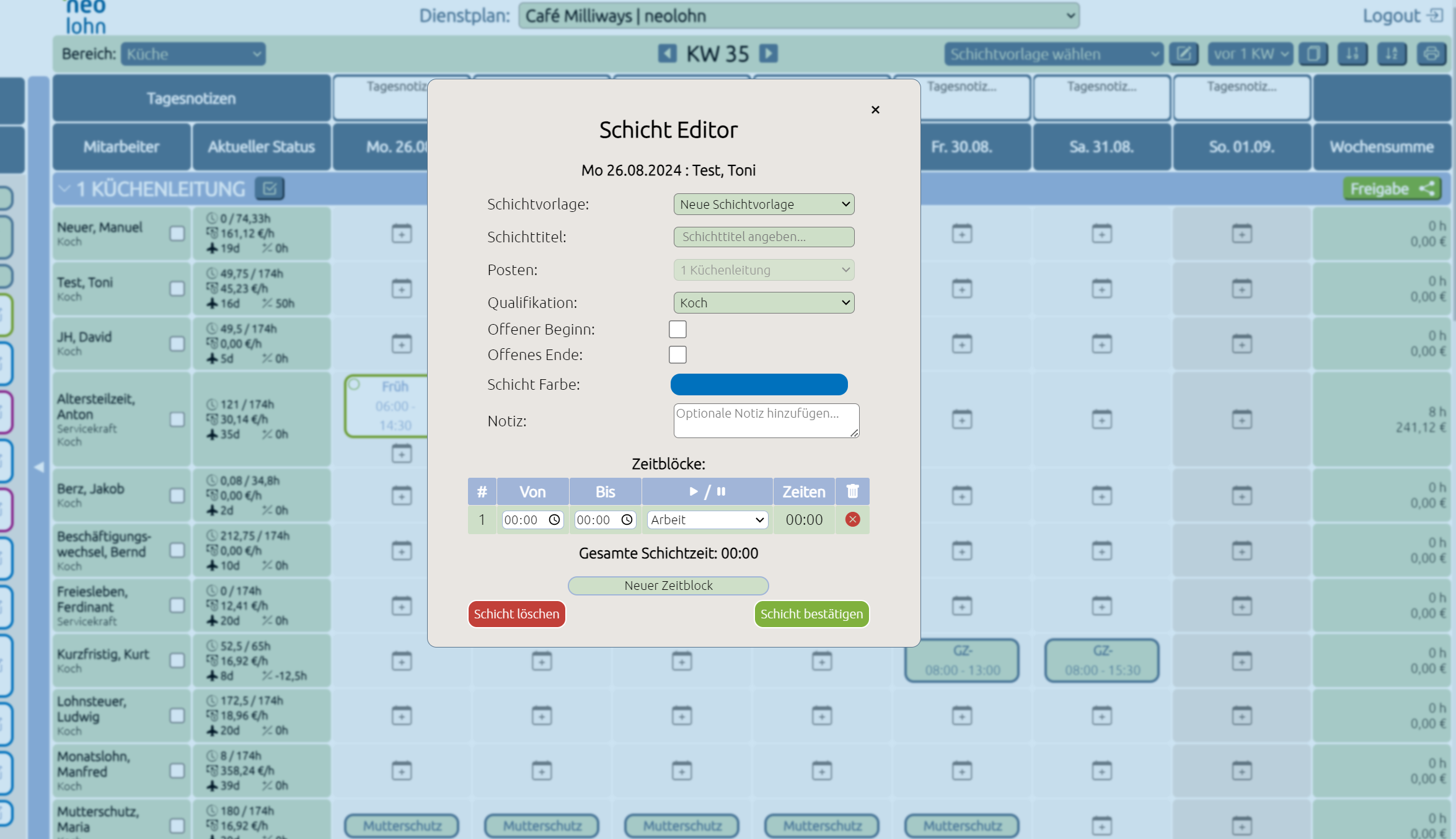Screen dimensions: 1456x839
Task: Add shift for Beschäftigungswechsel, Bernd on Friday
Action: [962, 550]
